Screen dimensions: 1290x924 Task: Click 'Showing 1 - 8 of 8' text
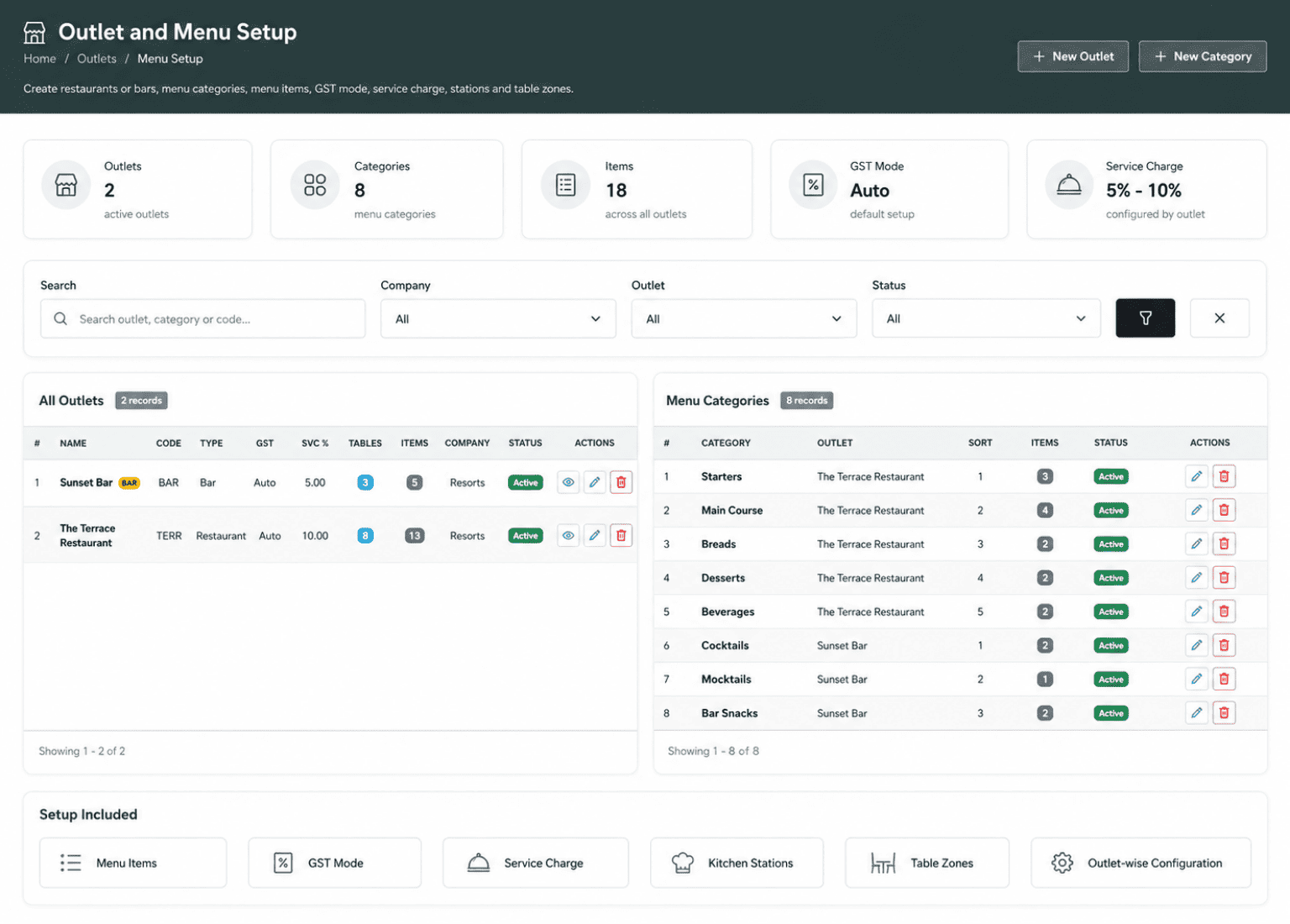[x=713, y=751]
